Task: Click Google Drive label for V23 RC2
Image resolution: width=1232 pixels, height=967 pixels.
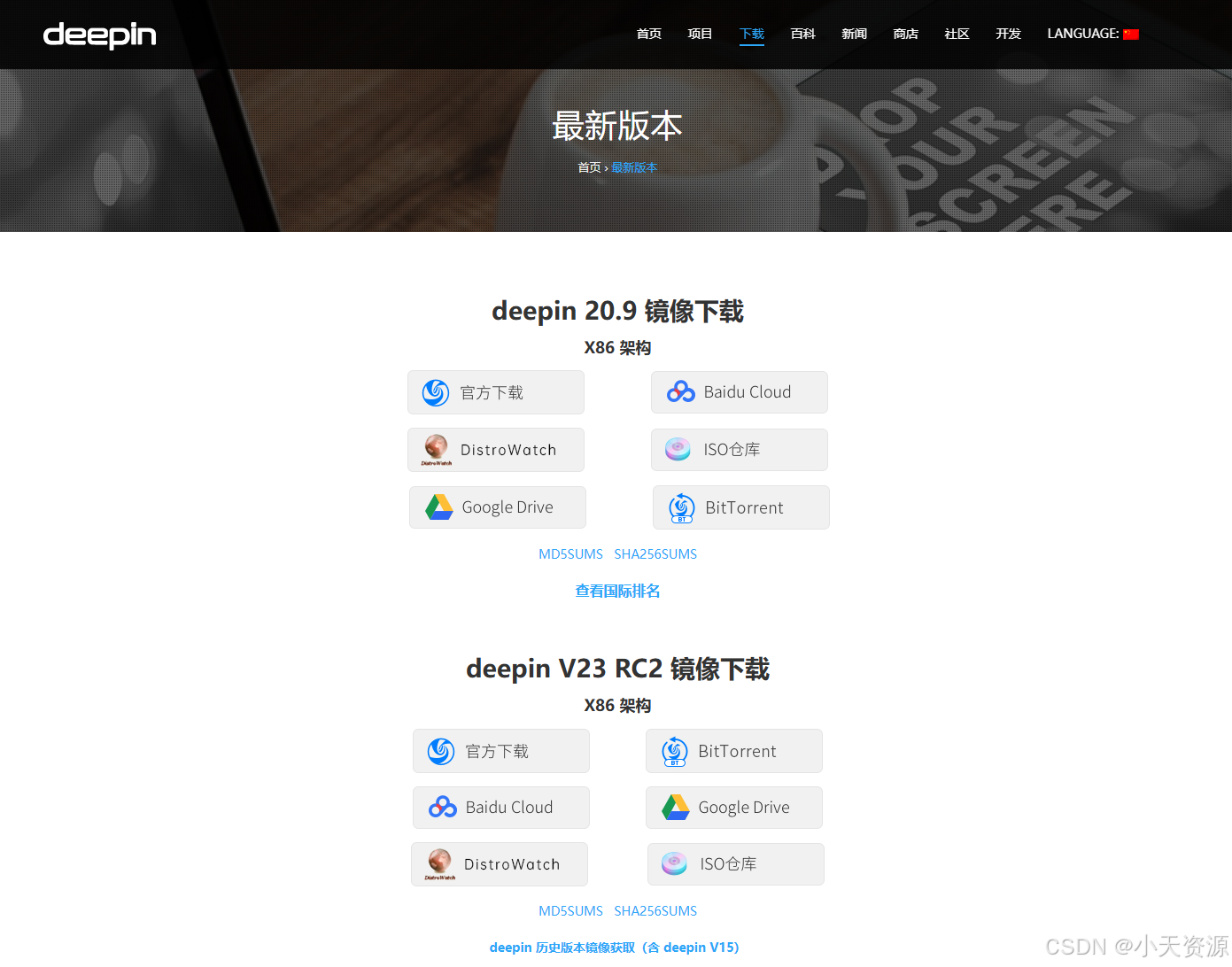Action: [744, 807]
